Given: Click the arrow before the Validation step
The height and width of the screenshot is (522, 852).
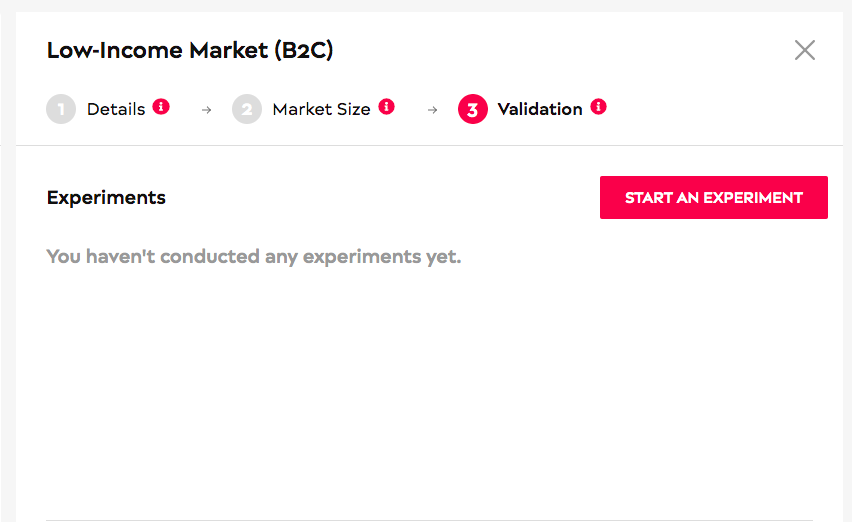Looking at the screenshot, I should click(433, 110).
